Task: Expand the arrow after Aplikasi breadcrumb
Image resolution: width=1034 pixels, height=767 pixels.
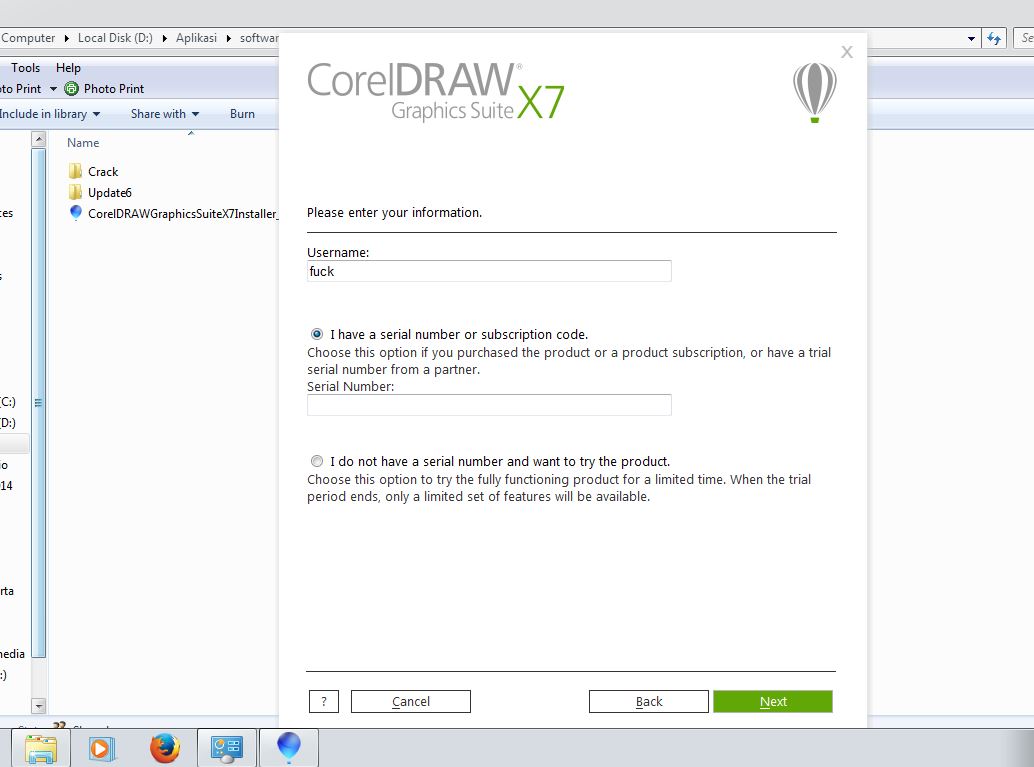Action: pyautogui.click(x=228, y=38)
